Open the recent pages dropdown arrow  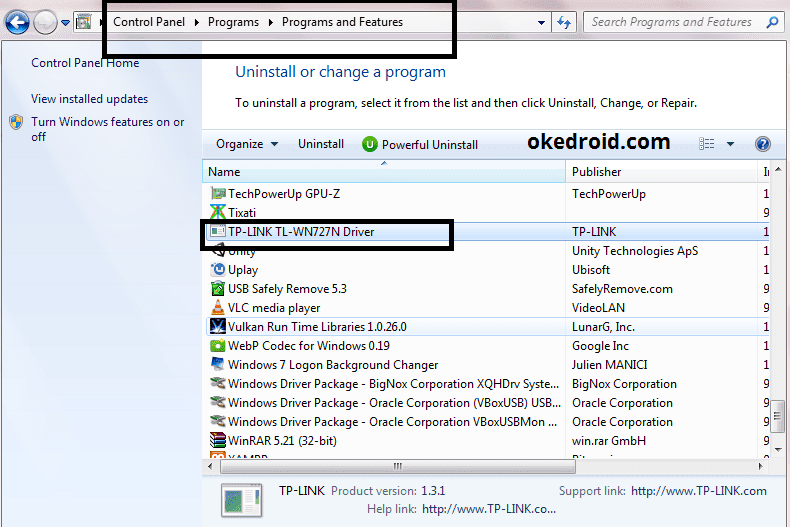tap(65, 23)
